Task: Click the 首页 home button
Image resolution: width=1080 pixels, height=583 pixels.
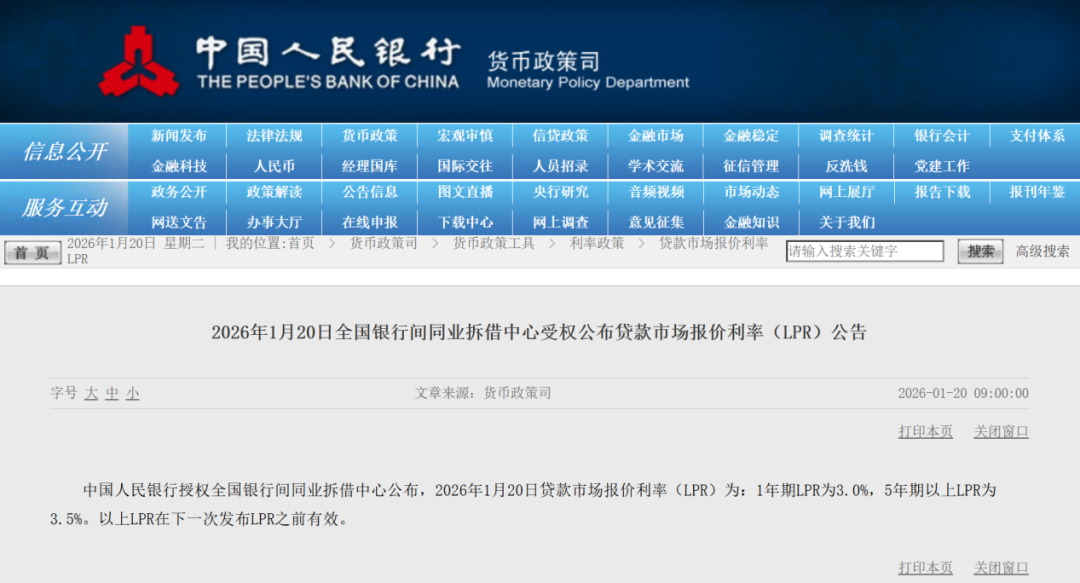Action: 32,253
